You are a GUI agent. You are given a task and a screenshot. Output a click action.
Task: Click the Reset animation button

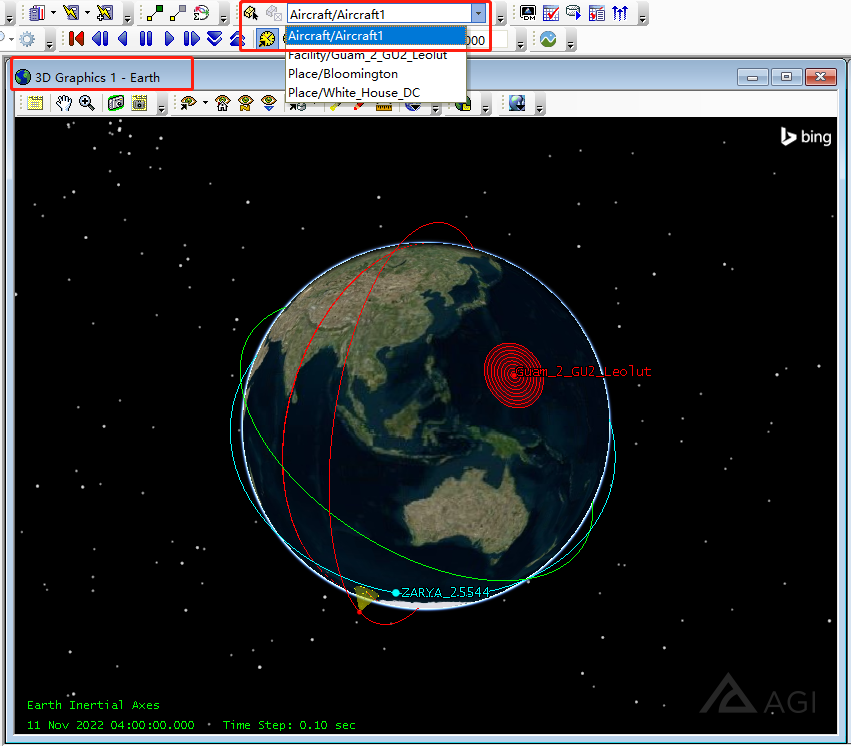click(76, 39)
